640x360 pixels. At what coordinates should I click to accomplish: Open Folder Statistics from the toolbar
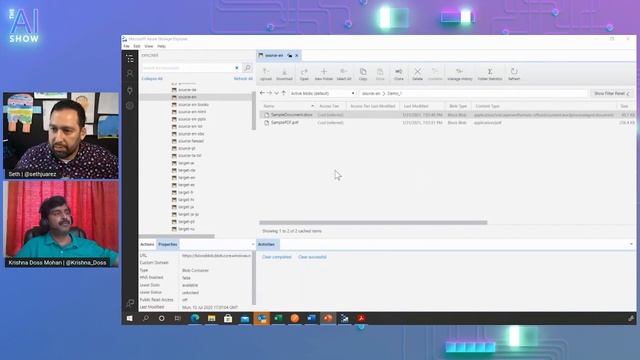click(x=490, y=74)
